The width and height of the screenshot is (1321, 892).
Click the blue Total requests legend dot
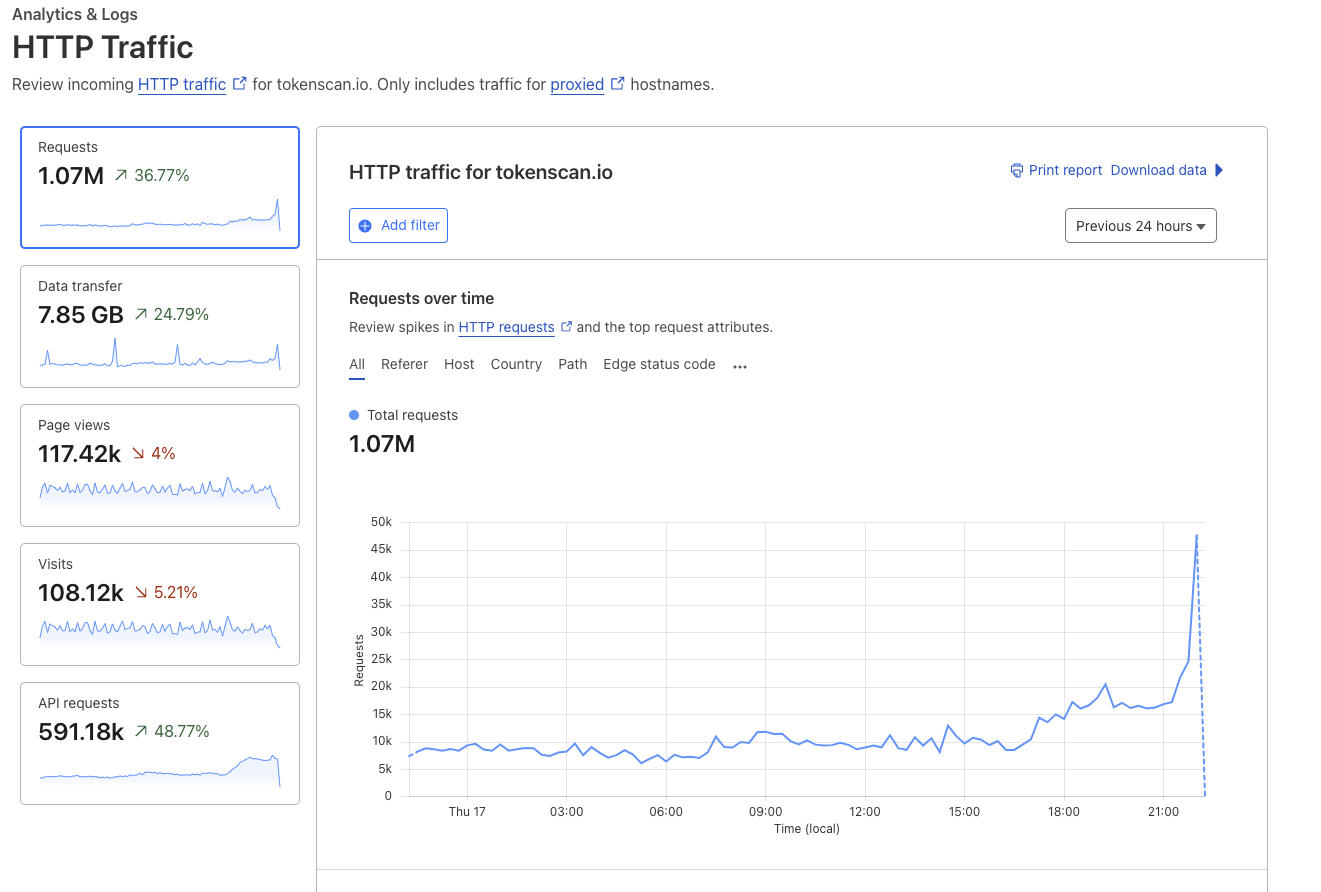pyautogui.click(x=354, y=415)
